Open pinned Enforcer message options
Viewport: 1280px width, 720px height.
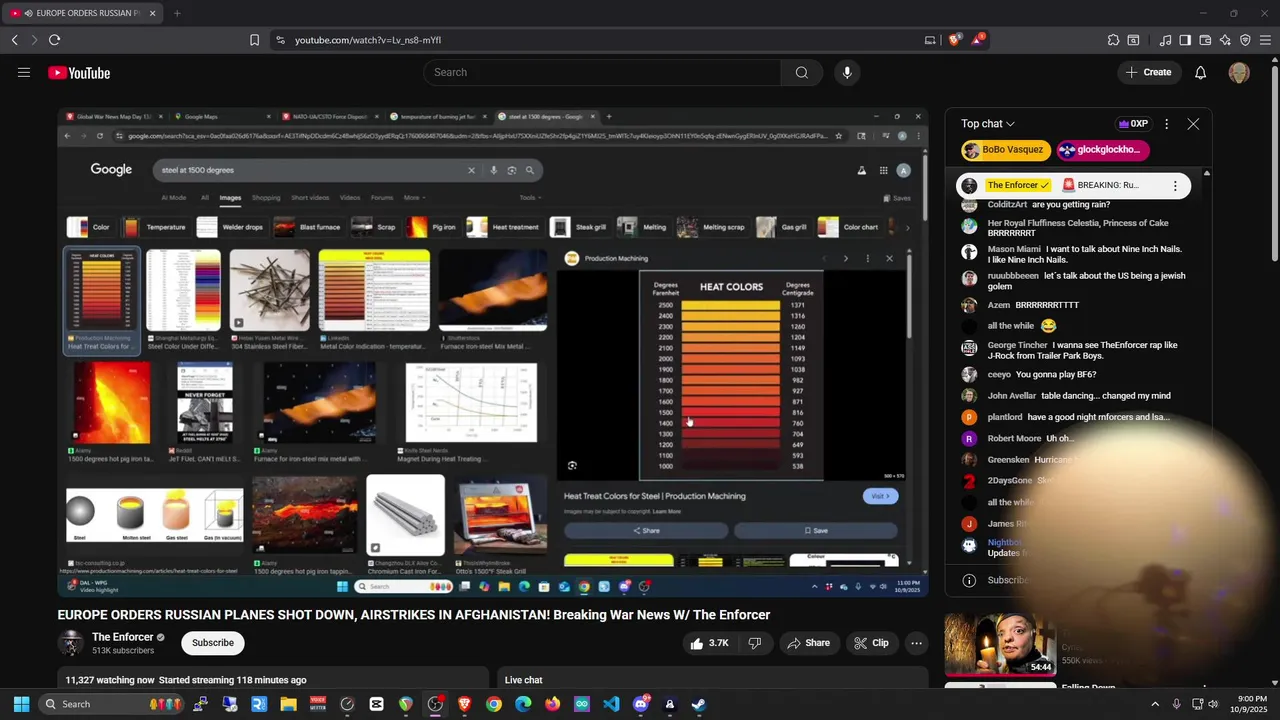(x=1174, y=185)
